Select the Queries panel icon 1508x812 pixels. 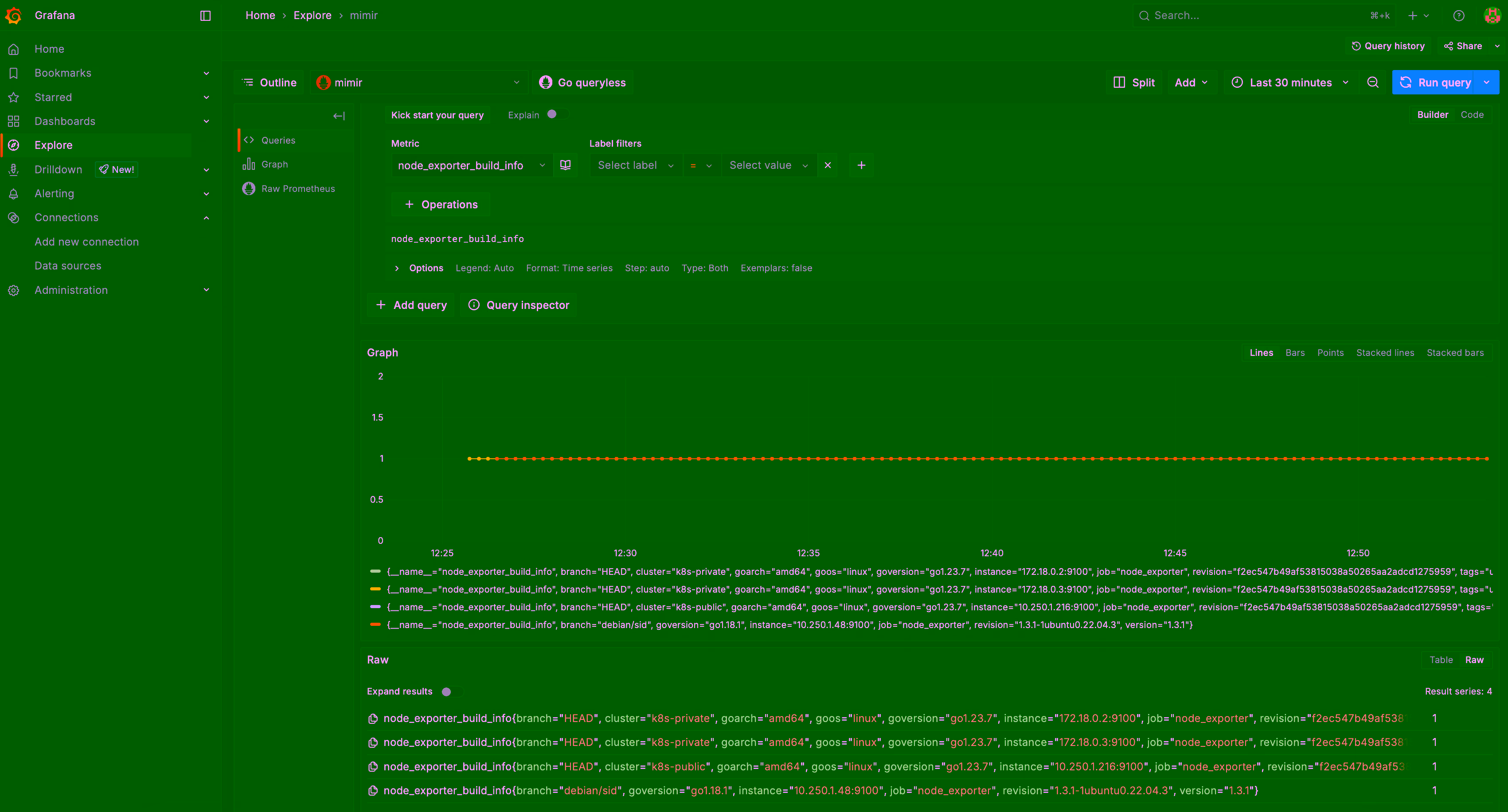point(248,140)
